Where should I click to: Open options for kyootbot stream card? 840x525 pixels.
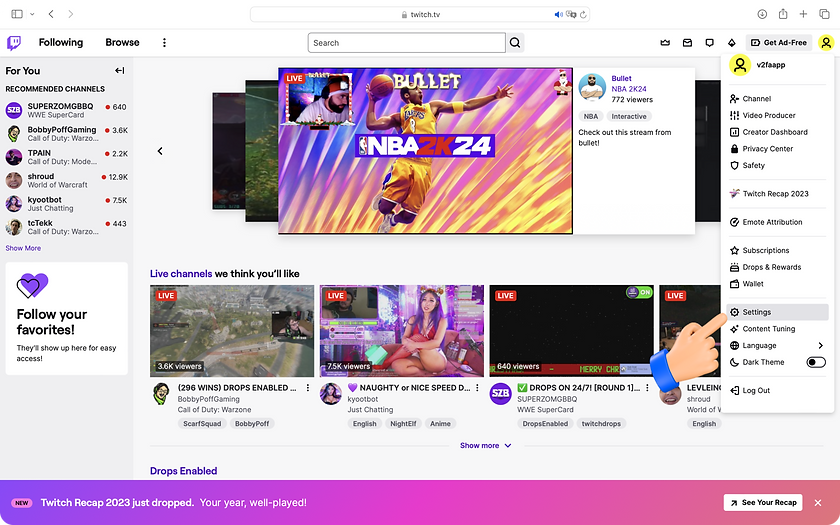[477, 387]
